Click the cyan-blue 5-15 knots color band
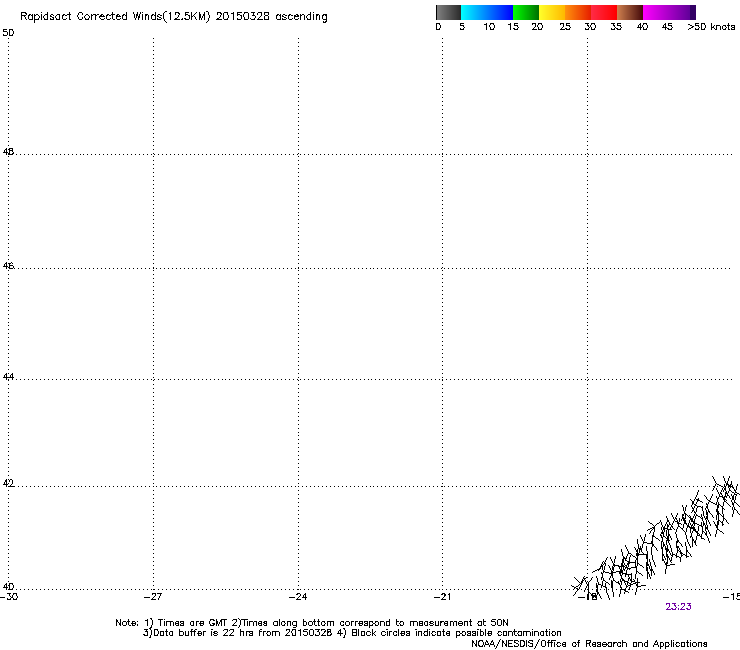This screenshot has height=650, width=740. point(487,12)
